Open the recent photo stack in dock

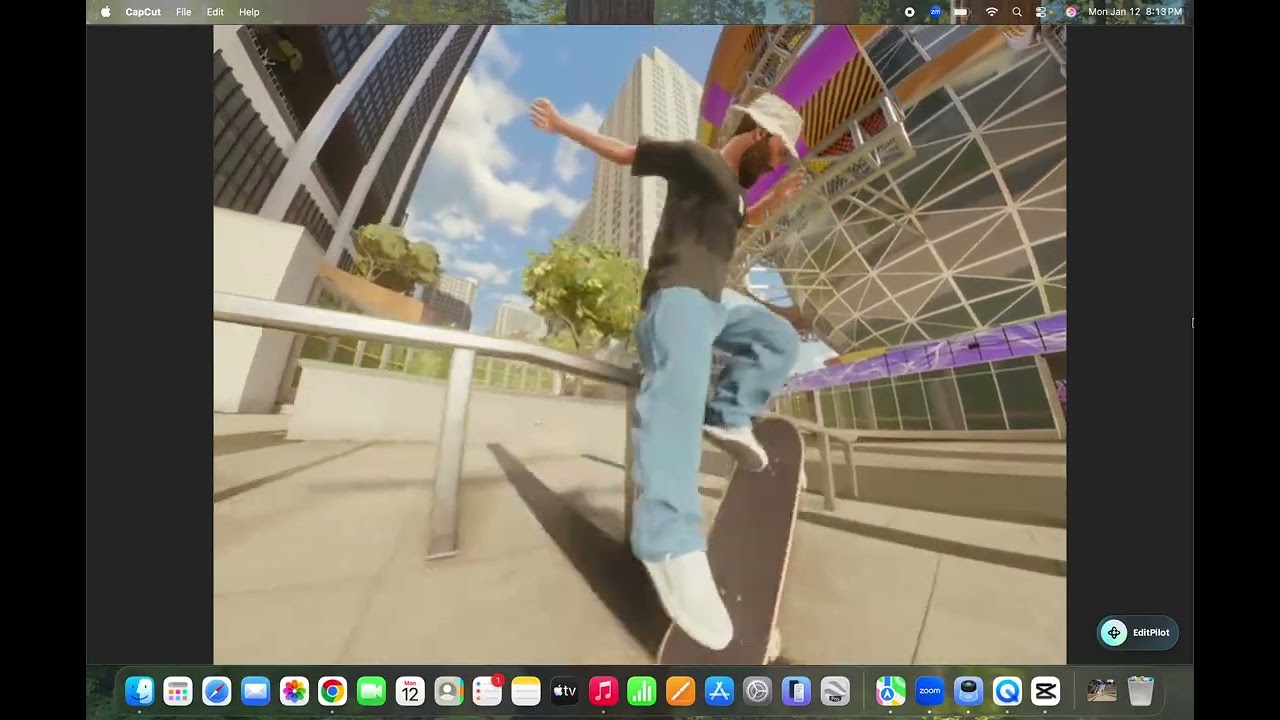(x=1102, y=691)
